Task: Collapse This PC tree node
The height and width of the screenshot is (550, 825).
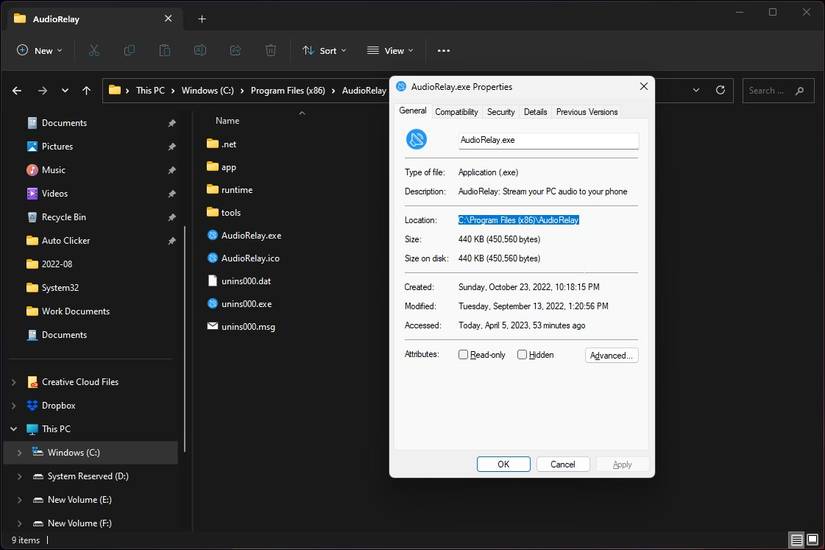Action: (x=14, y=429)
